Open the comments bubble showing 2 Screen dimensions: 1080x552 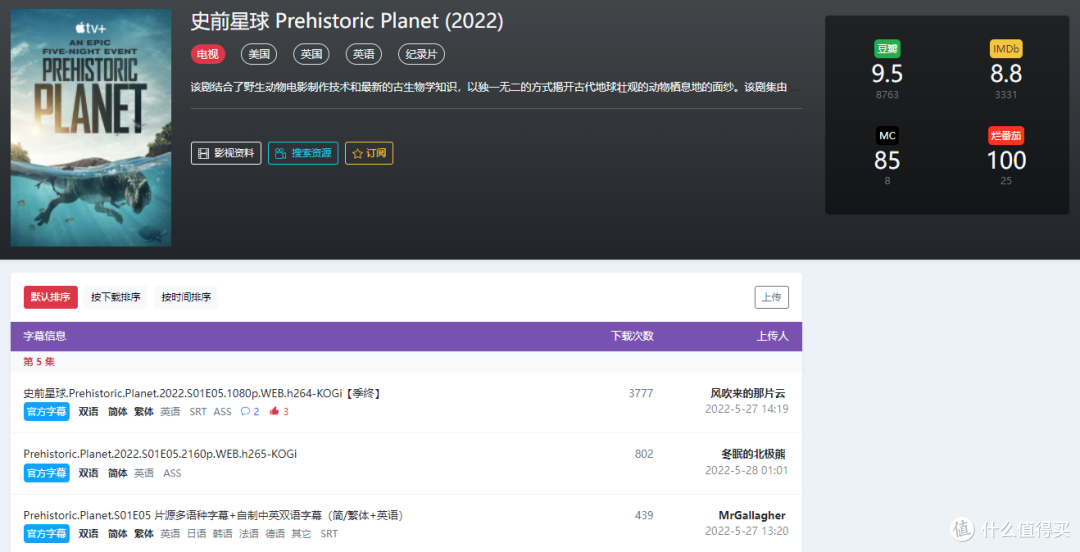[250, 411]
